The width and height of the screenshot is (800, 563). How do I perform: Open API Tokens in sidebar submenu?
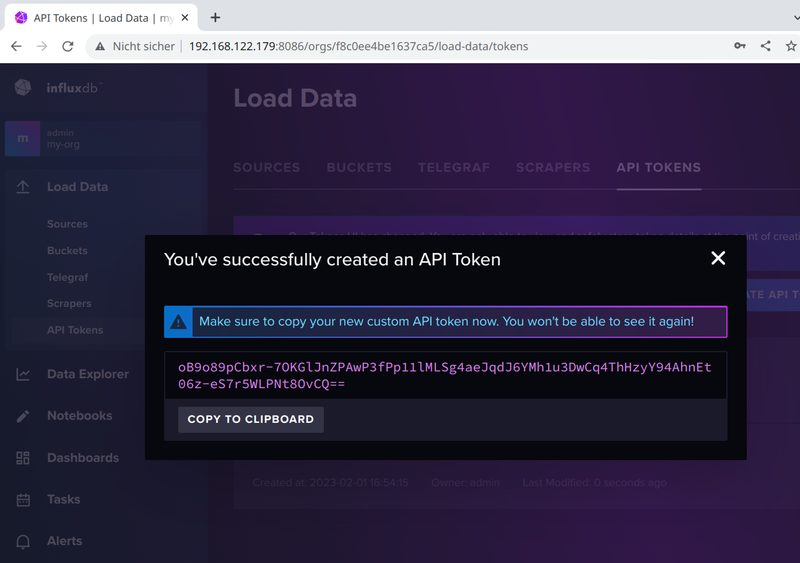(75, 330)
